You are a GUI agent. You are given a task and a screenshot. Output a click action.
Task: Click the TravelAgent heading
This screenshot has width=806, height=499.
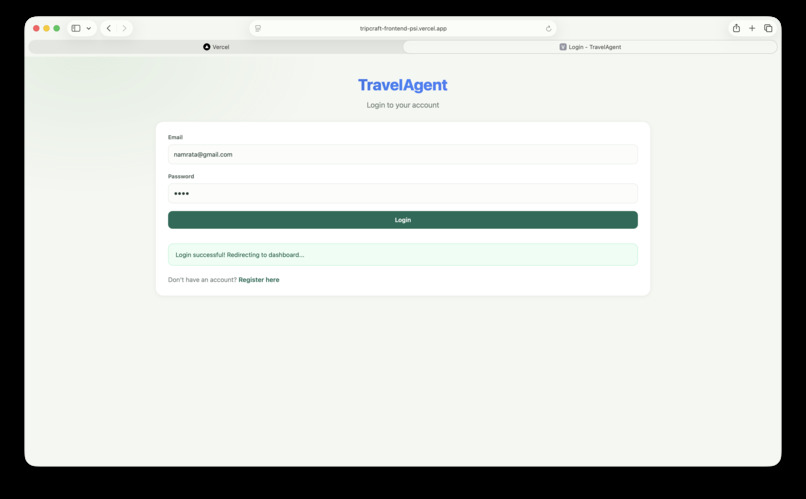point(402,85)
